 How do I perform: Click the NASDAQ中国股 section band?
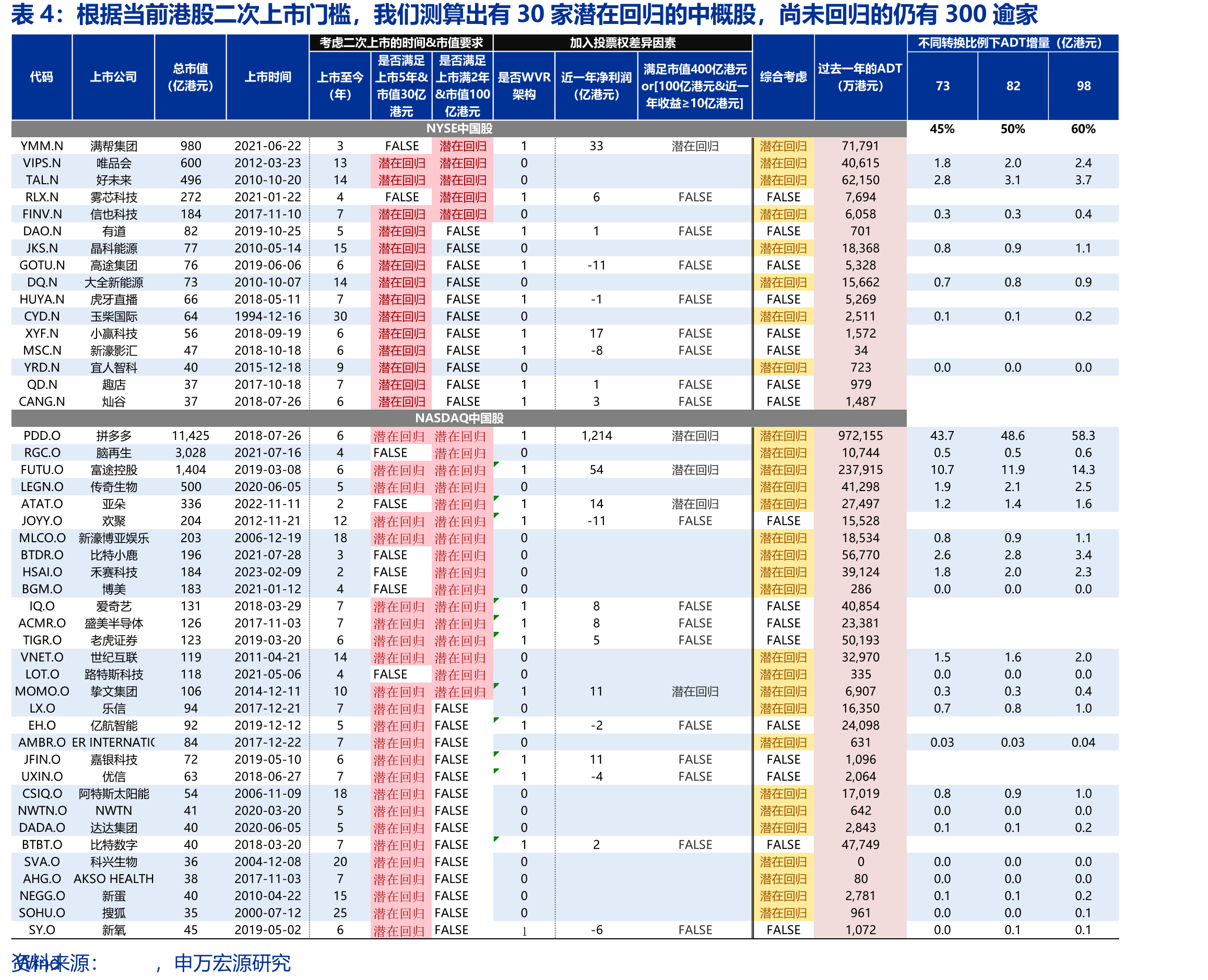pyautogui.click(x=458, y=418)
